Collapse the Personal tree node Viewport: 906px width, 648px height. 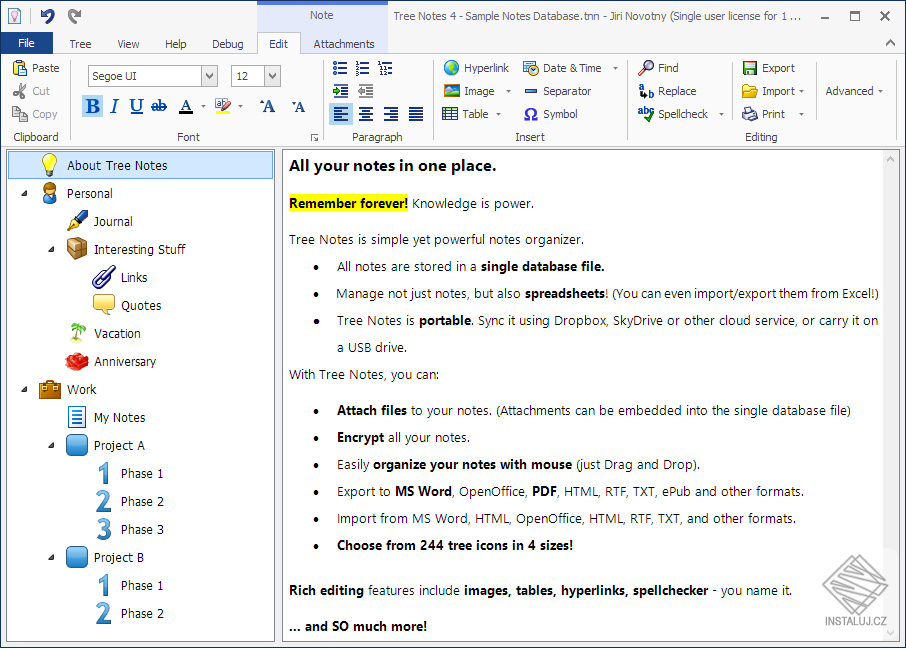click(x=24, y=194)
